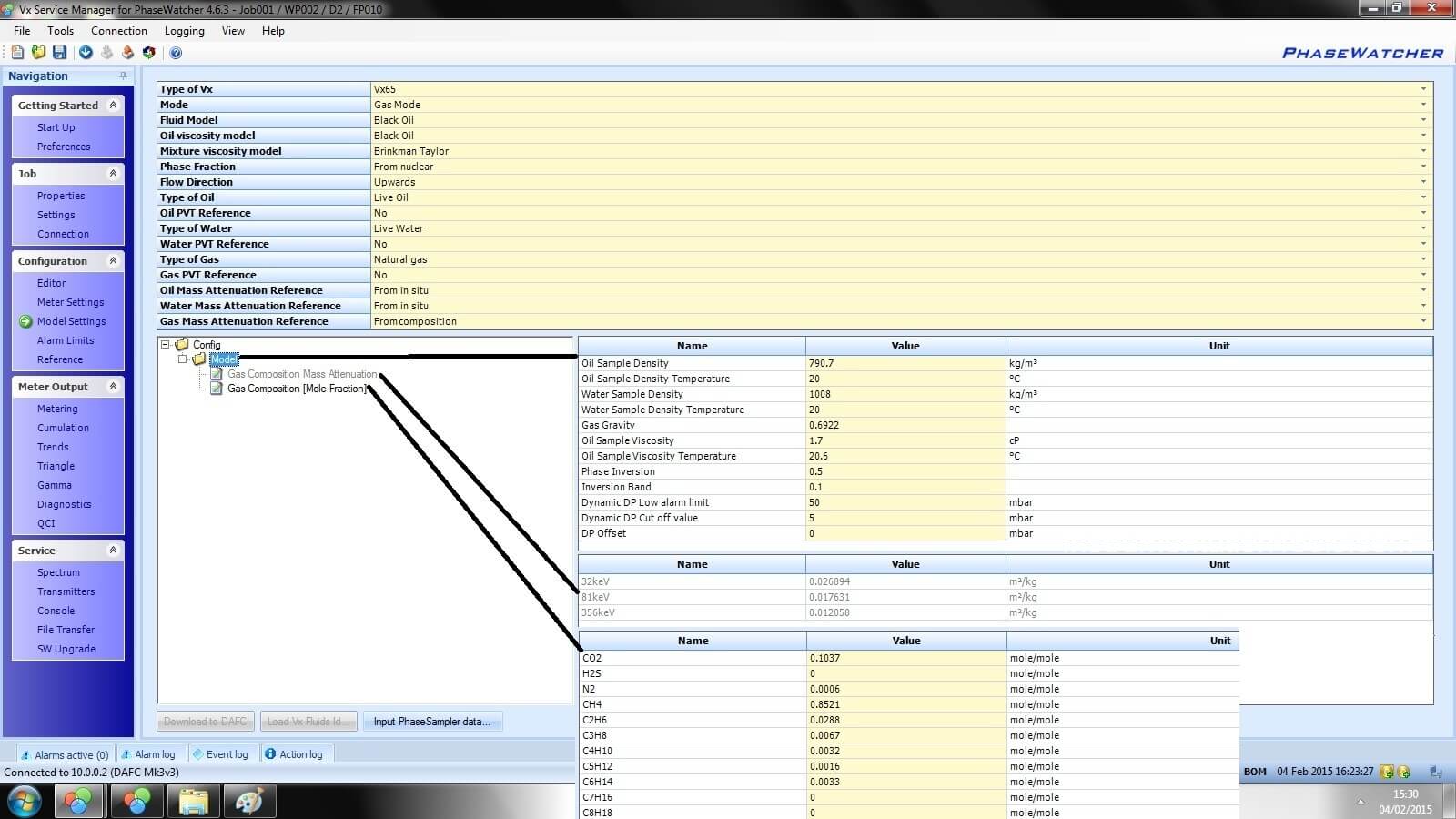Click the blue Help question mark icon

[x=176, y=53]
